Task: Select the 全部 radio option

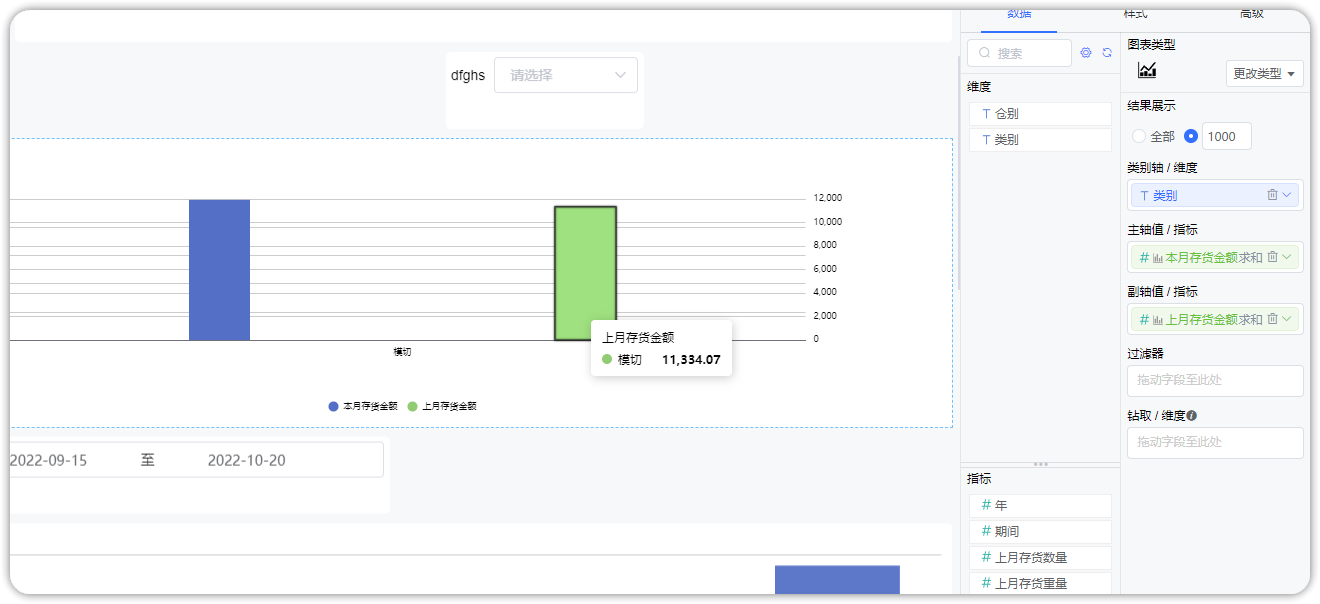Action: 1139,136
